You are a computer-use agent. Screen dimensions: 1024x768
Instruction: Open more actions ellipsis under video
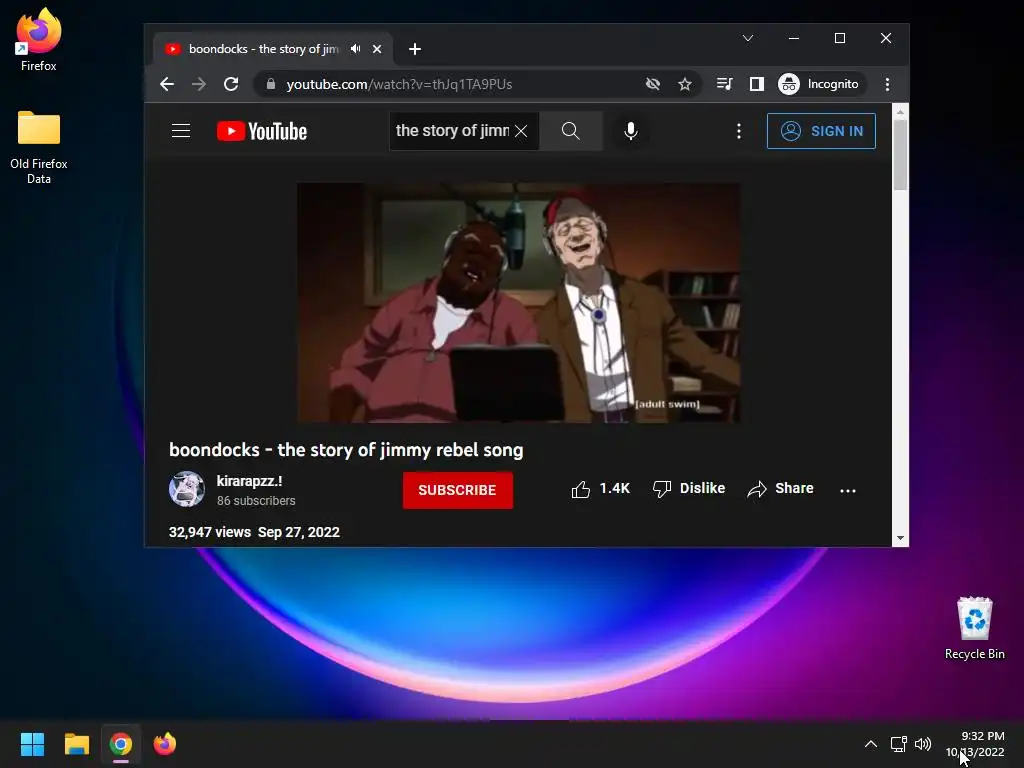[x=848, y=490]
